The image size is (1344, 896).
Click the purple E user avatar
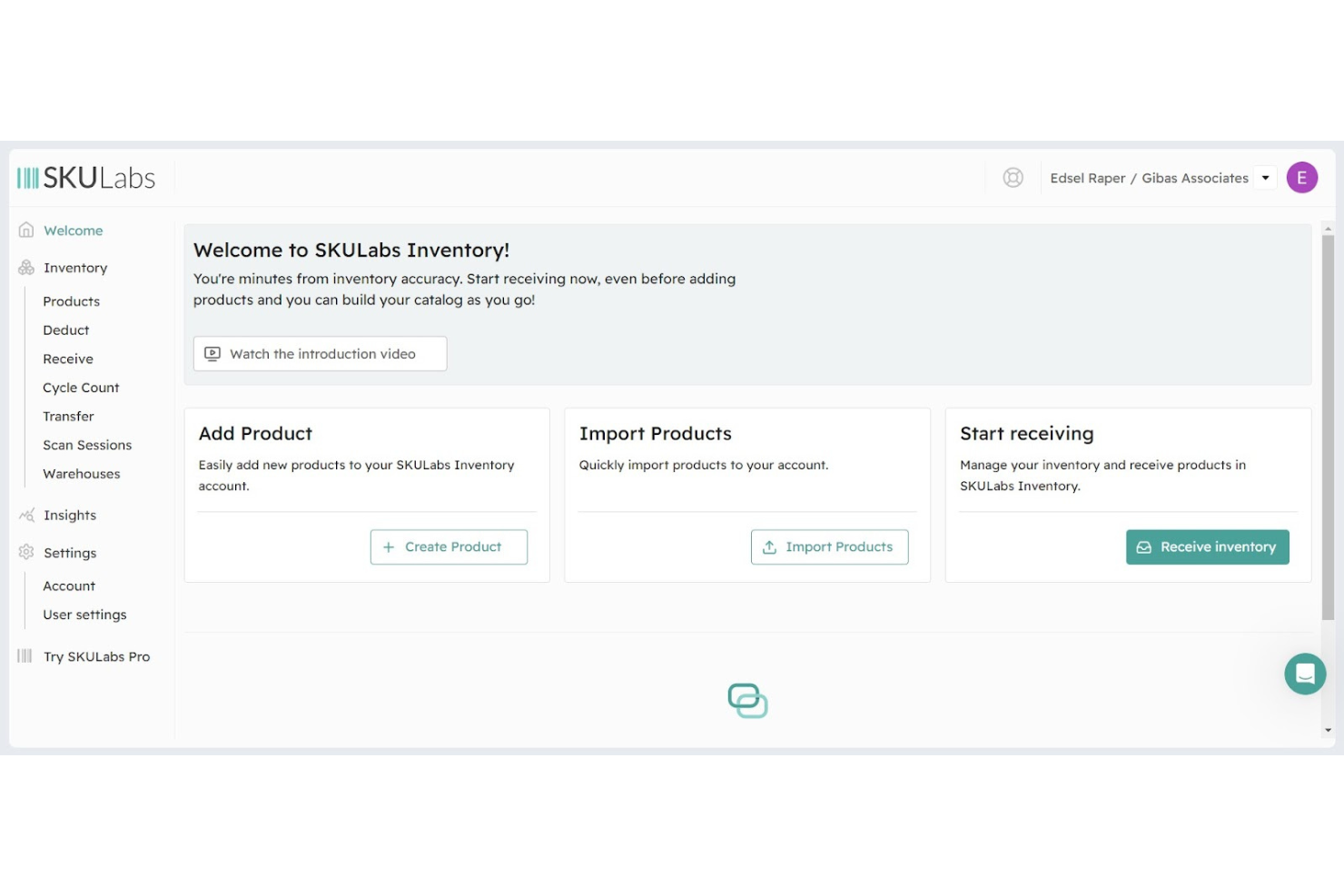(x=1301, y=178)
